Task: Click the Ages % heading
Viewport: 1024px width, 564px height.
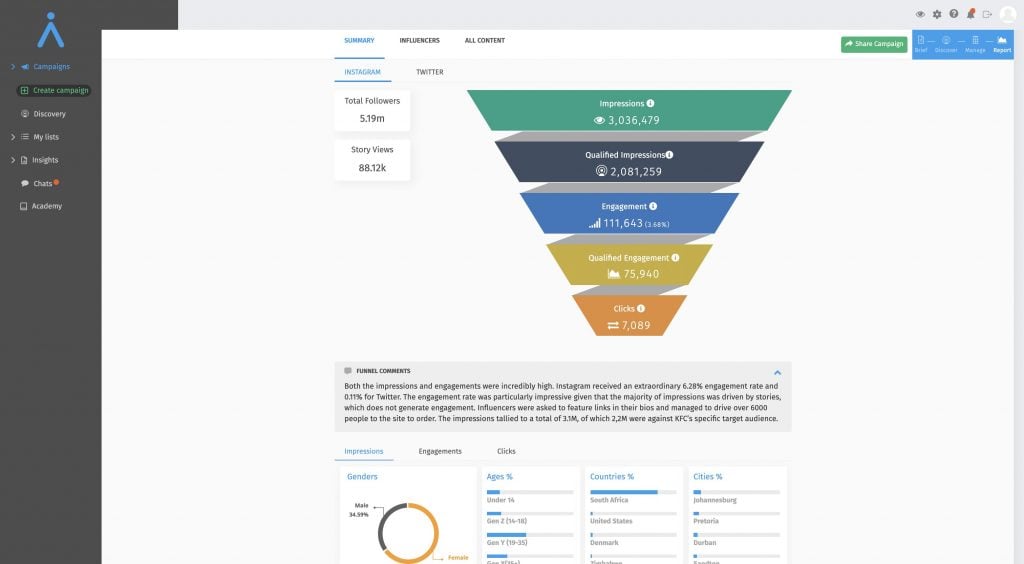Action: [x=500, y=477]
